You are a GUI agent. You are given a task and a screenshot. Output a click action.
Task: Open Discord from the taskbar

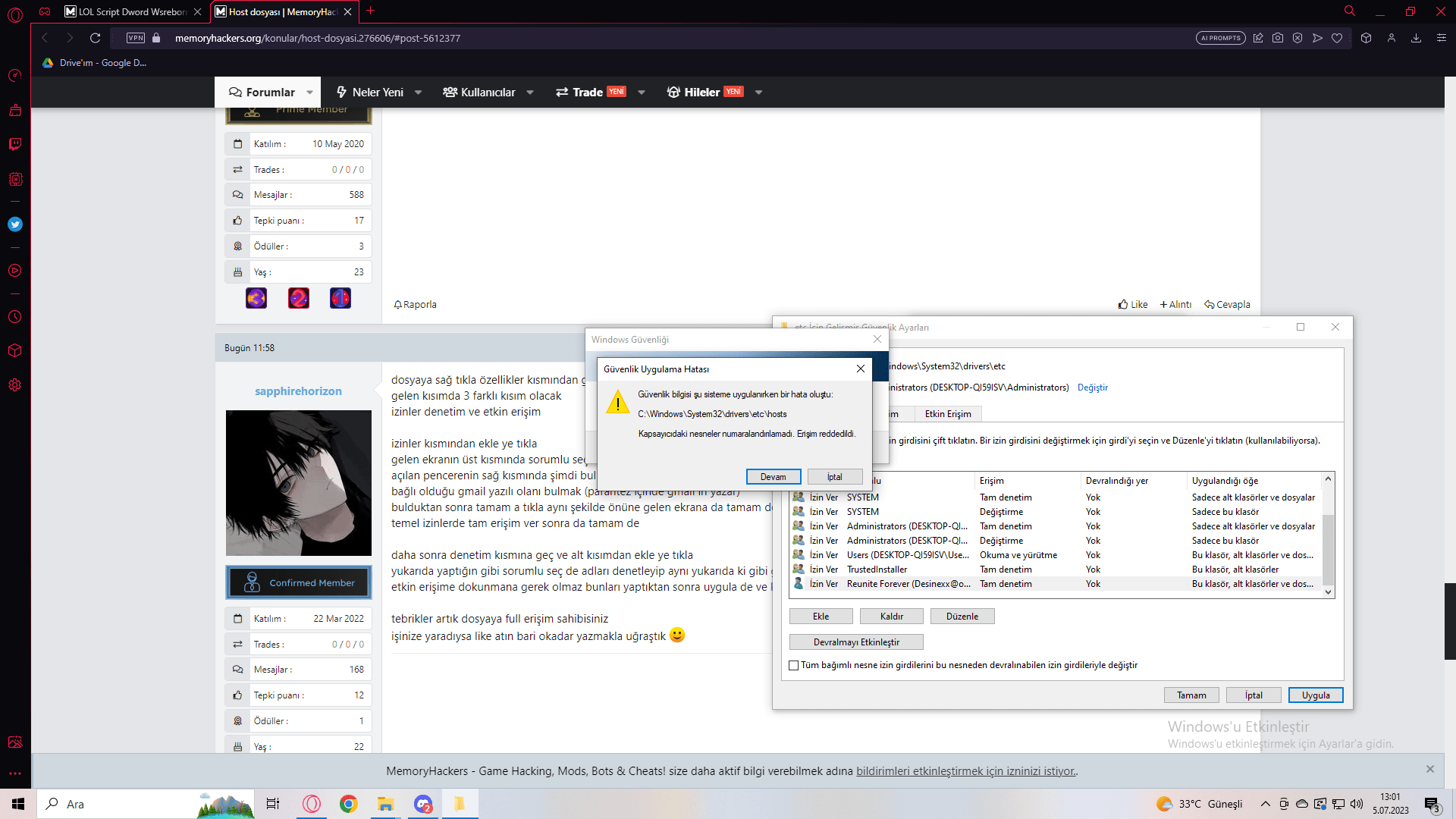point(423,804)
